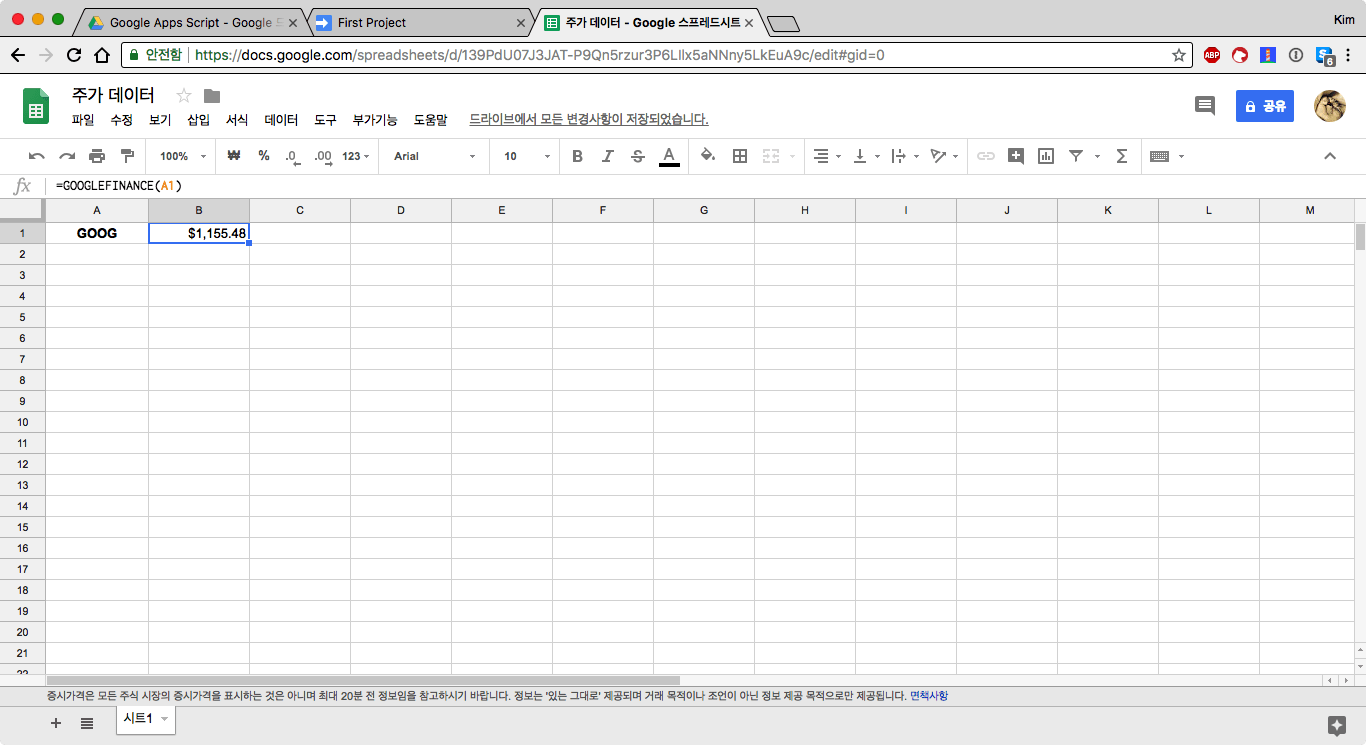Image resolution: width=1366 pixels, height=745 pixels.
Task: Insert a chart using toolbar icon
Action: point(1046,156)
